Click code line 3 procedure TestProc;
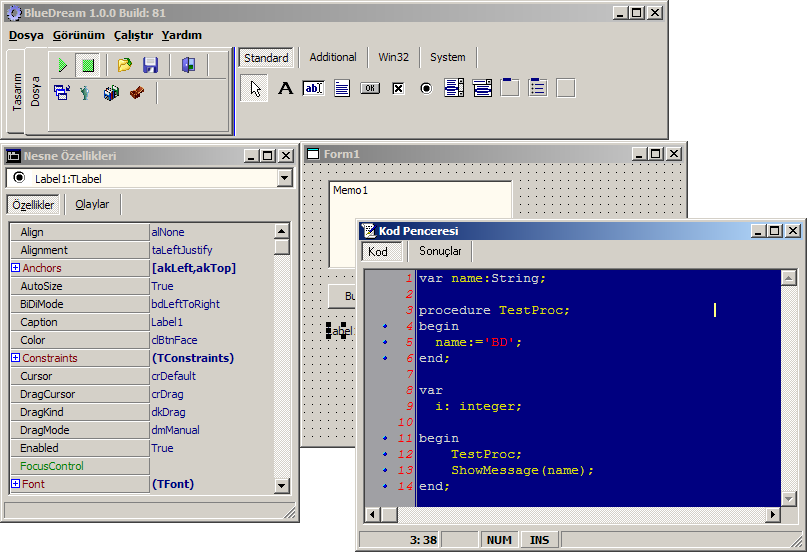 pyautogui.click(x=494, y=310)
